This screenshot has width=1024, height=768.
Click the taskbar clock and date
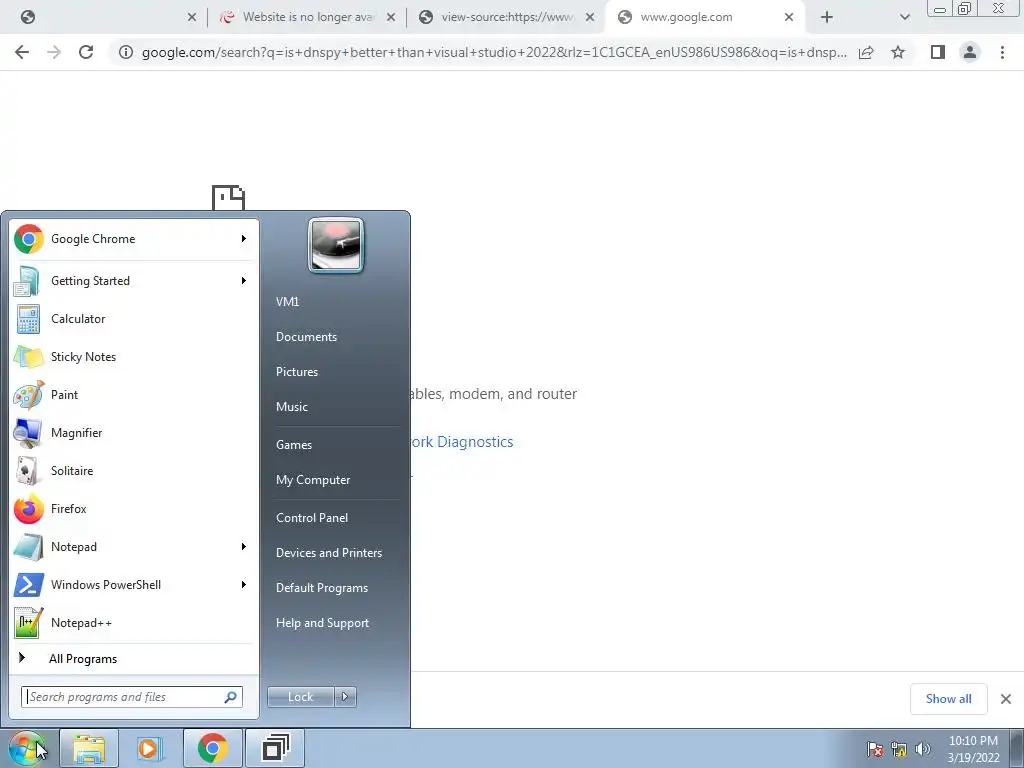973,749
